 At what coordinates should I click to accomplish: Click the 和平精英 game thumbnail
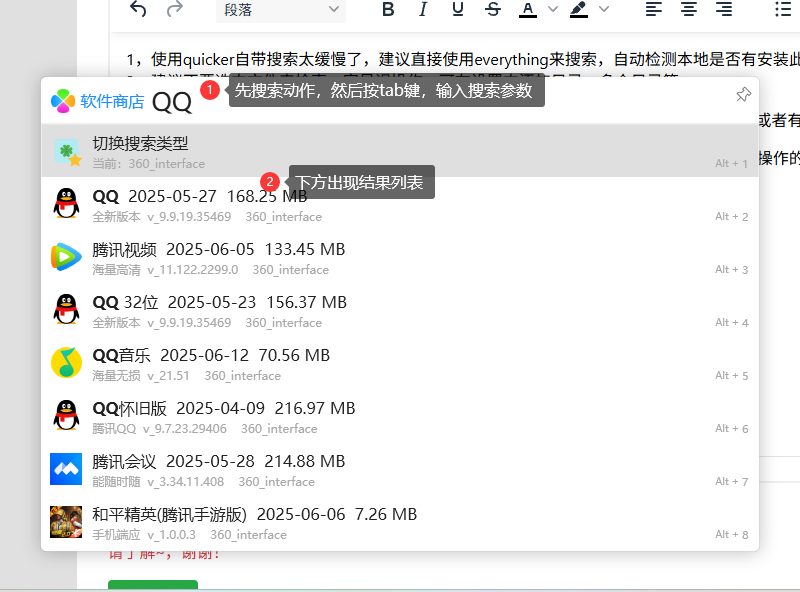[66, 522]
